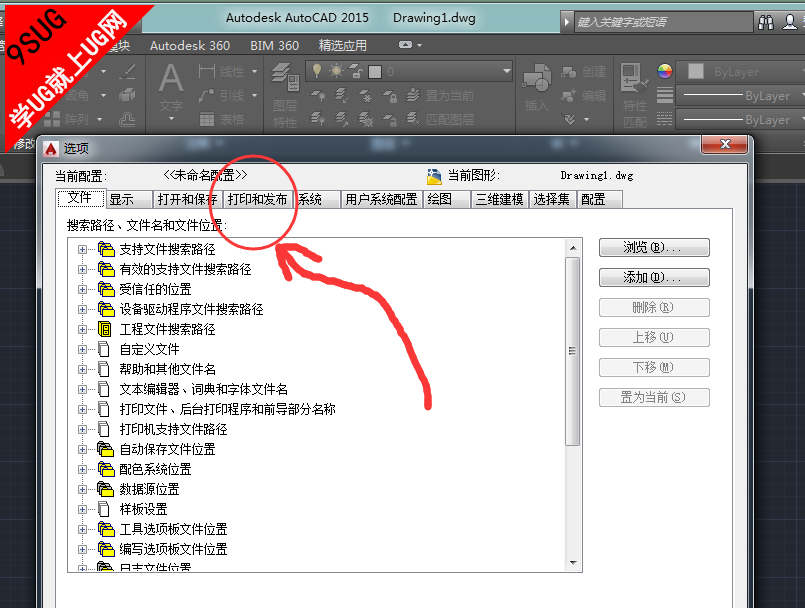Viewport: 805px width, 608px height.
Task: Expand the 有效的支持文件搜索路径 node
Action: tap(82, 270)
